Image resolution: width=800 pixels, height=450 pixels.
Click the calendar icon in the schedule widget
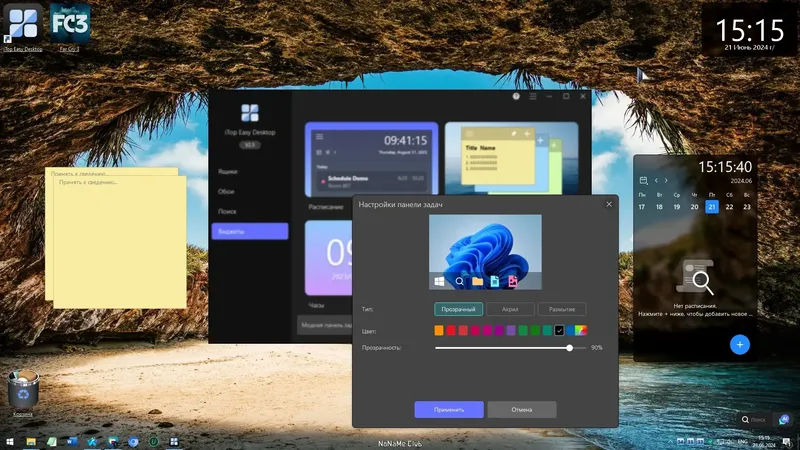pyautogui.click(x=643, y=181)
